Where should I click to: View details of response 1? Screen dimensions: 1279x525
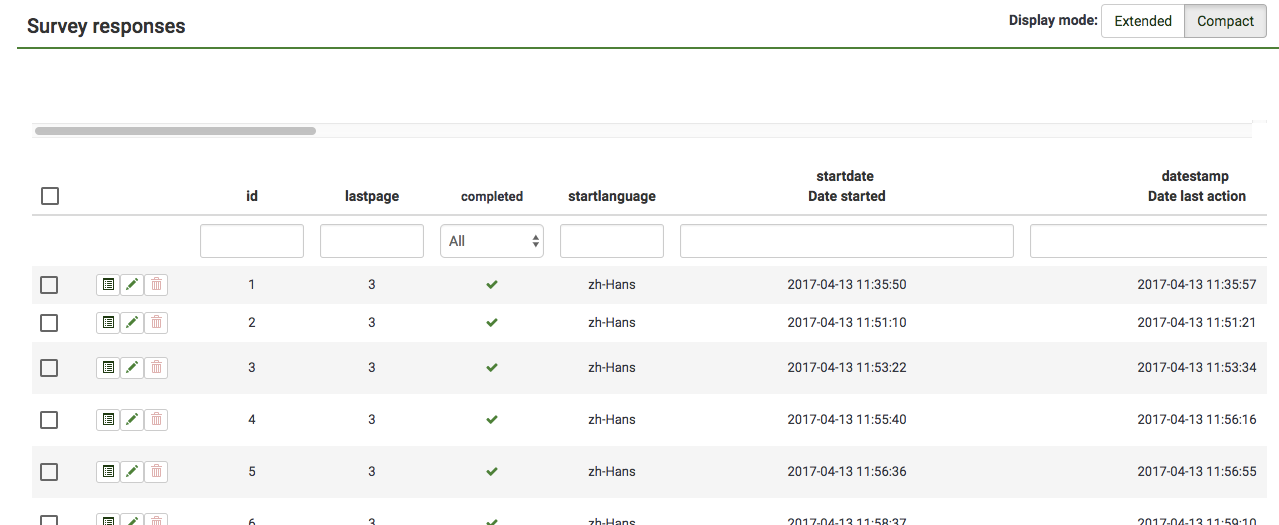(x=107, y=285)
